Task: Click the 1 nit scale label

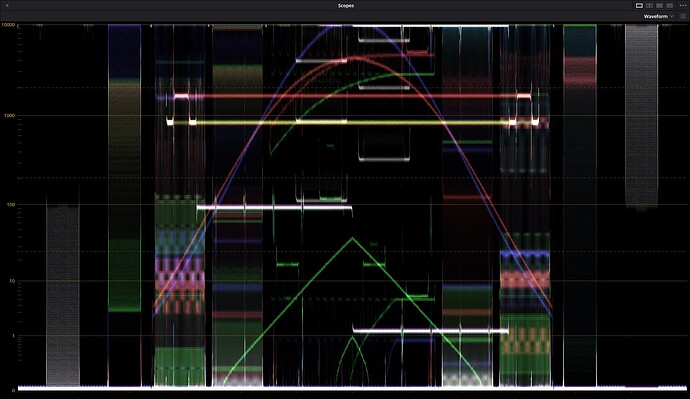Action: click(13, 336)
